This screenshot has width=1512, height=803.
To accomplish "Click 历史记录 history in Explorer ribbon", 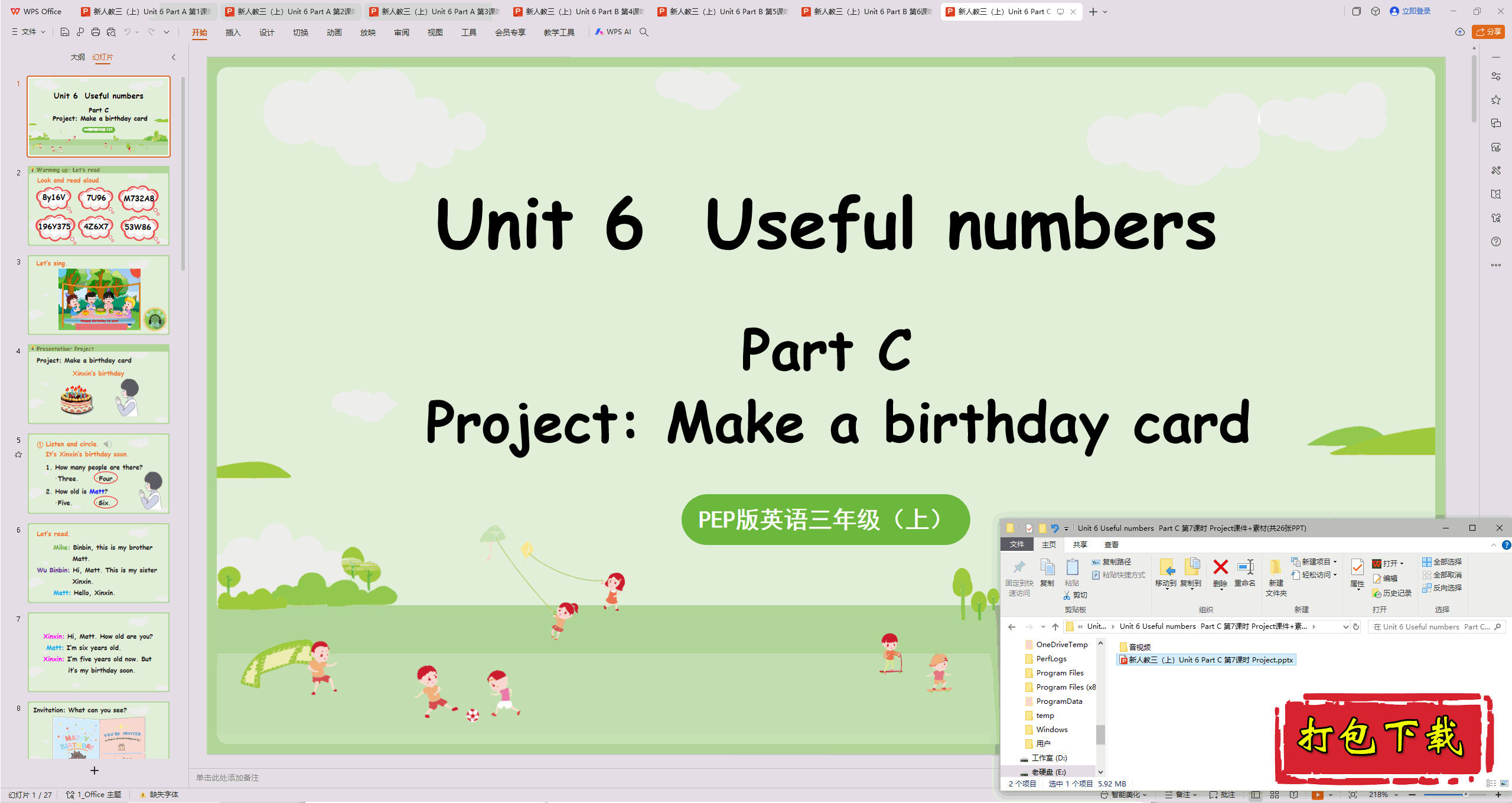I will click(1392, 593).
